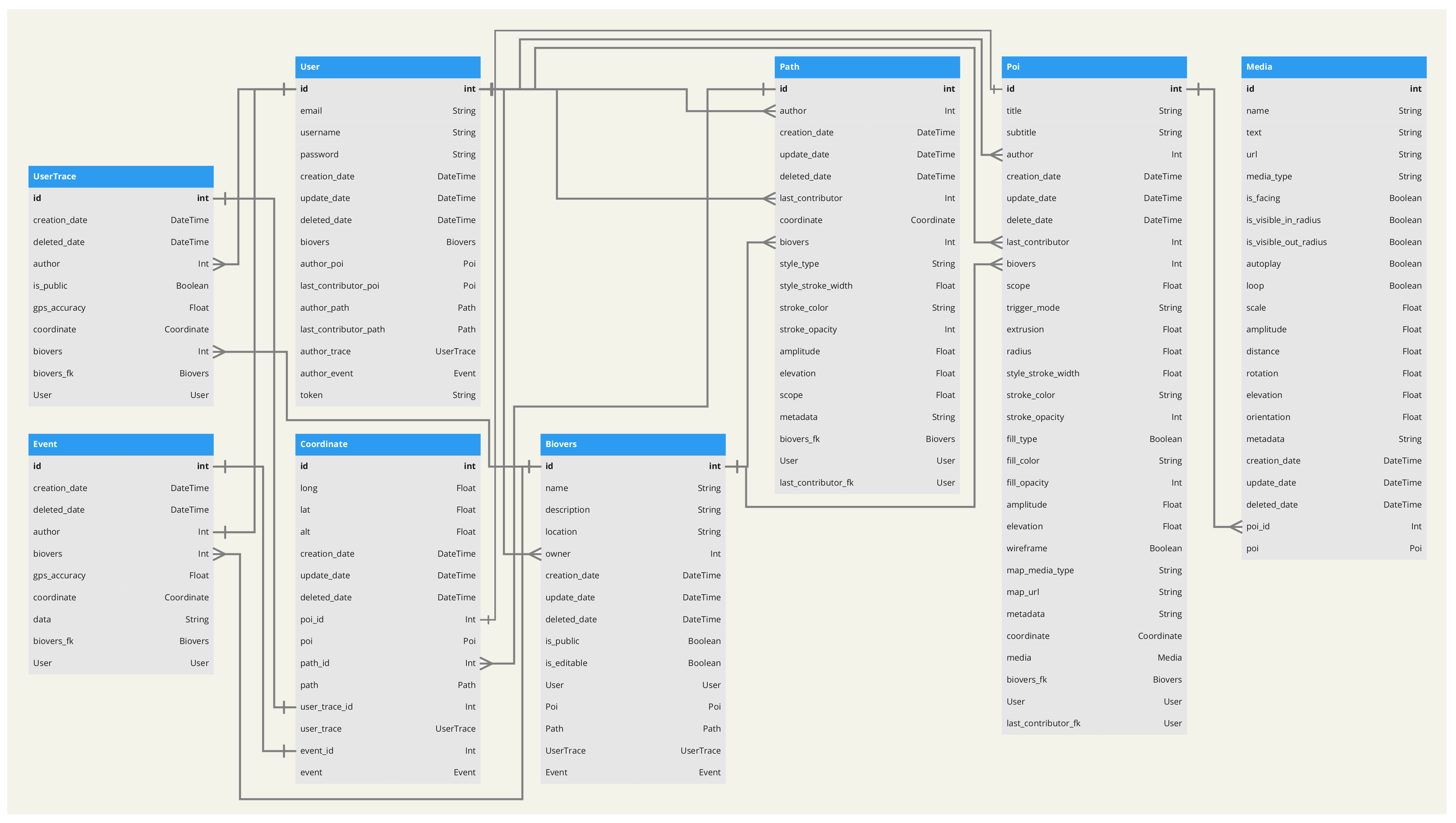Select last_contributor row in Path table

[x=866, y=198]
